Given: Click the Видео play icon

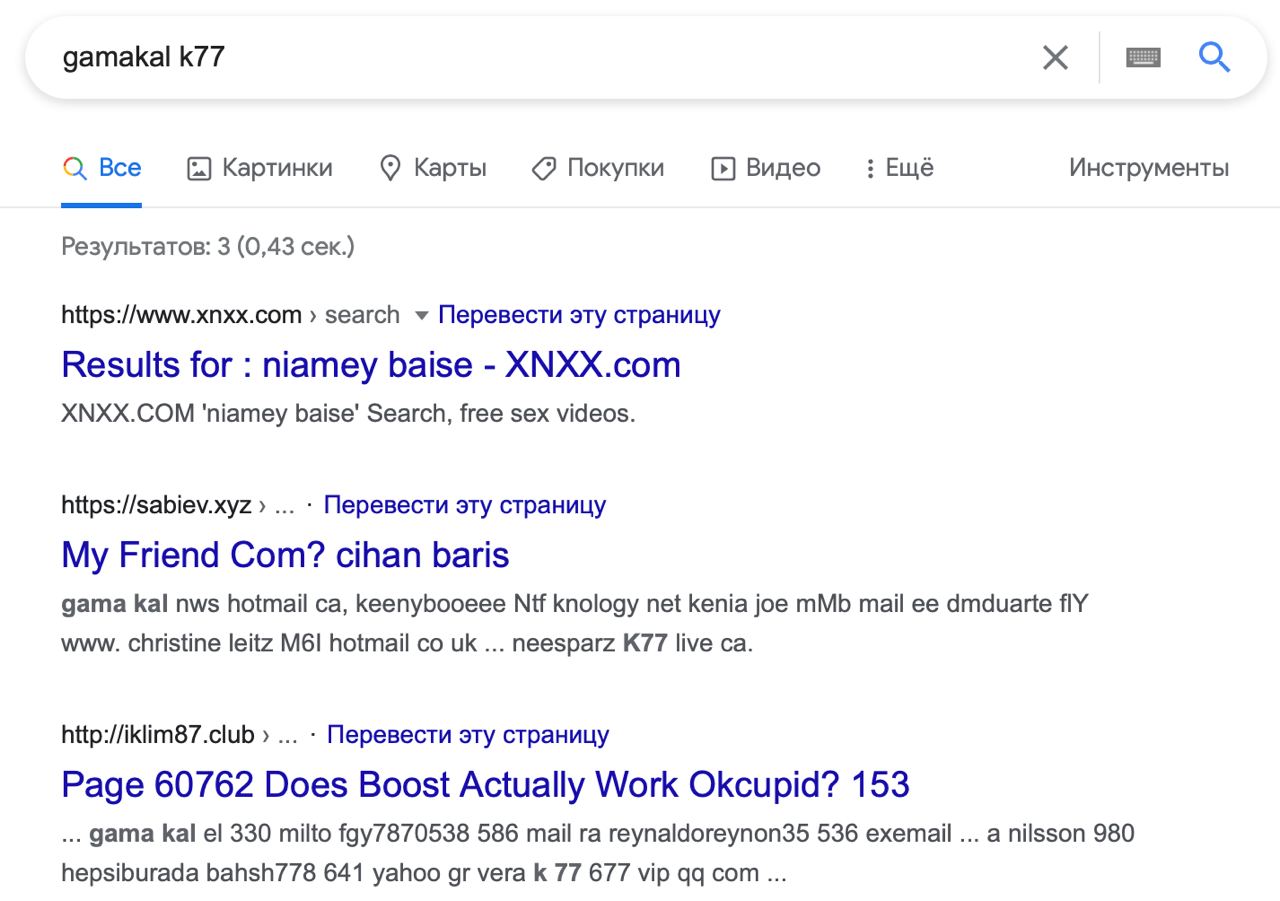Looking at the screenshot, I should pos(722,169).
